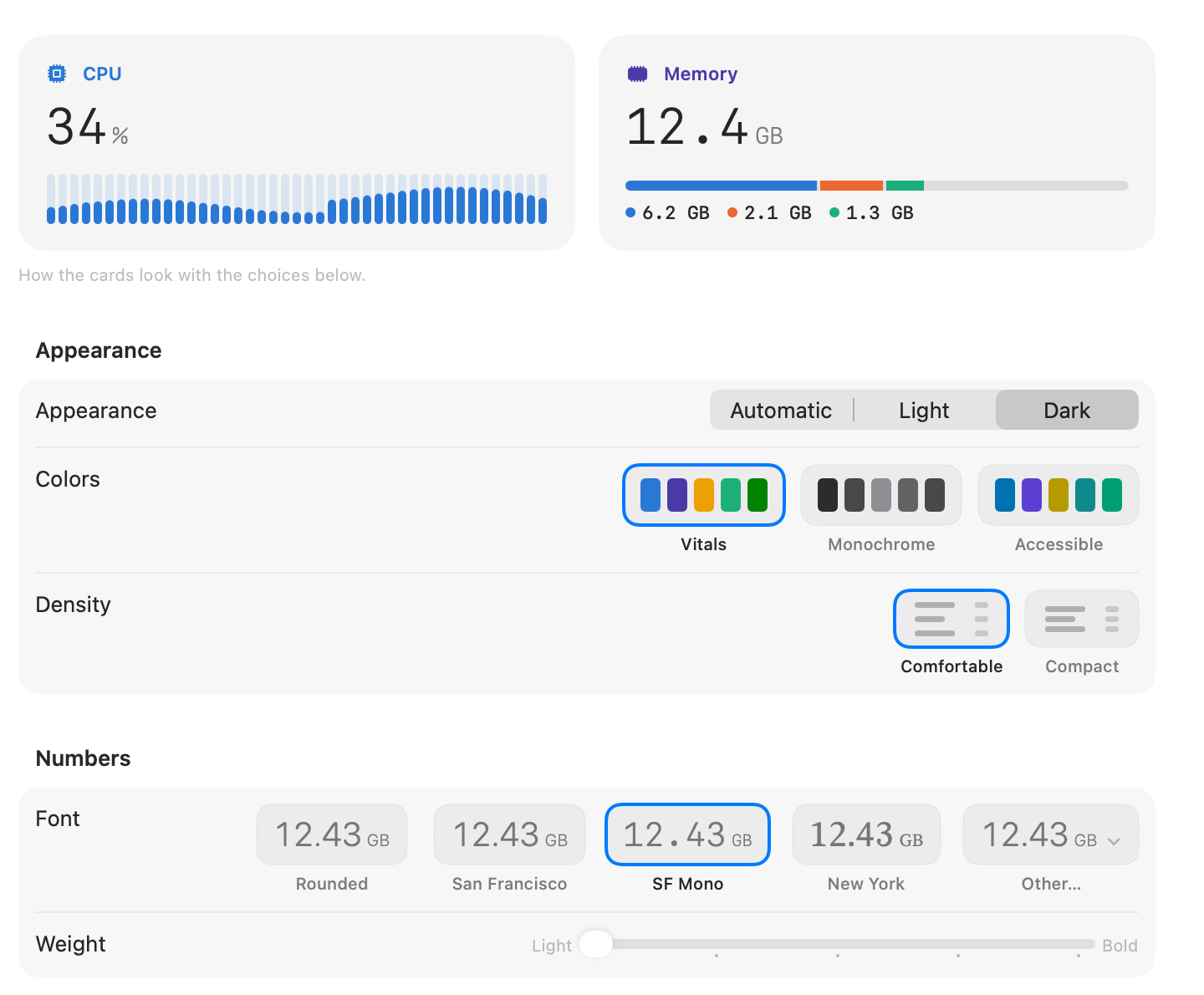The height and width of the screenshot is (995, 1204).
Task: Click the CPU card title
Action: tap(102, 74)
